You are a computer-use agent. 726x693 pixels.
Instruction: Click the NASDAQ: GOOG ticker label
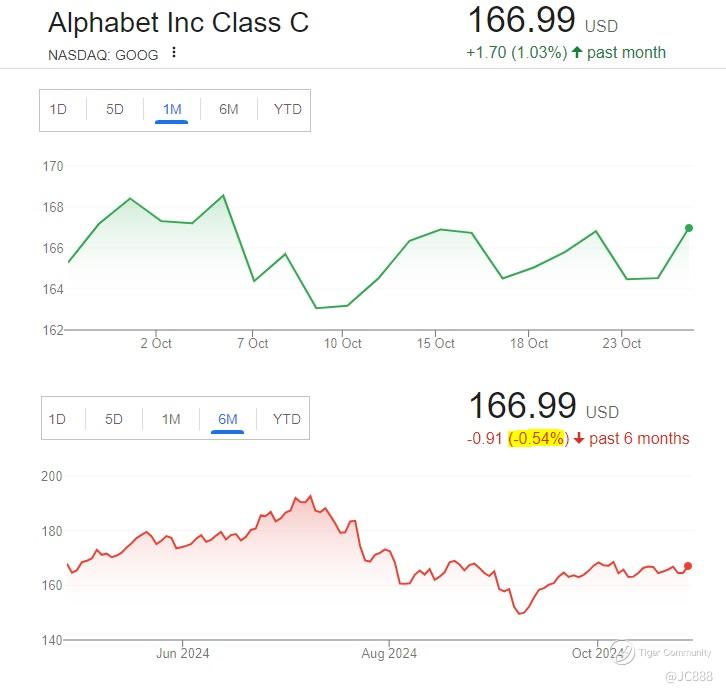(x=103, y=55)
